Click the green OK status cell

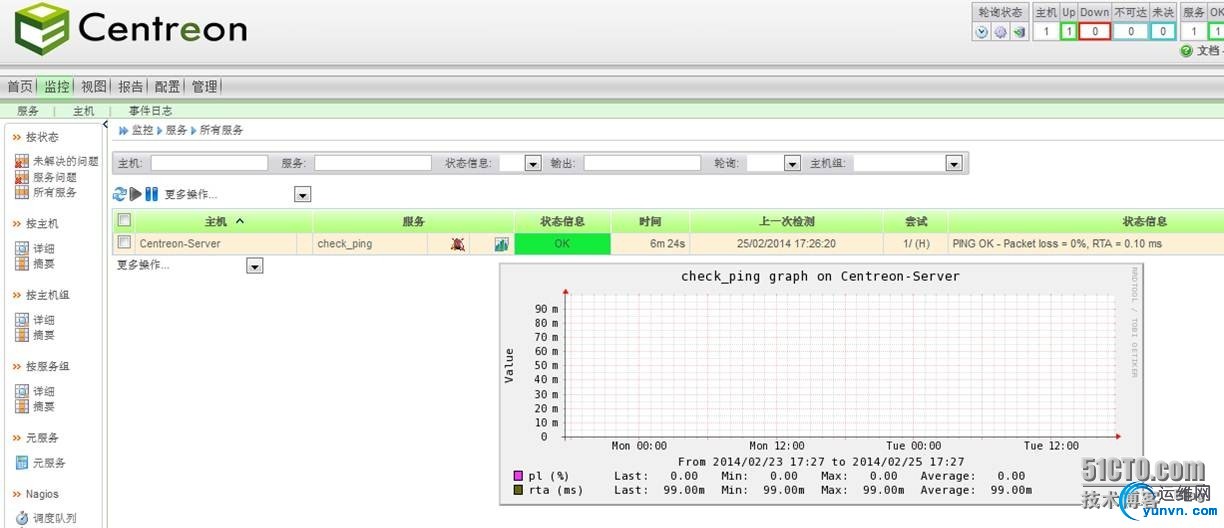tap(562, 243)
